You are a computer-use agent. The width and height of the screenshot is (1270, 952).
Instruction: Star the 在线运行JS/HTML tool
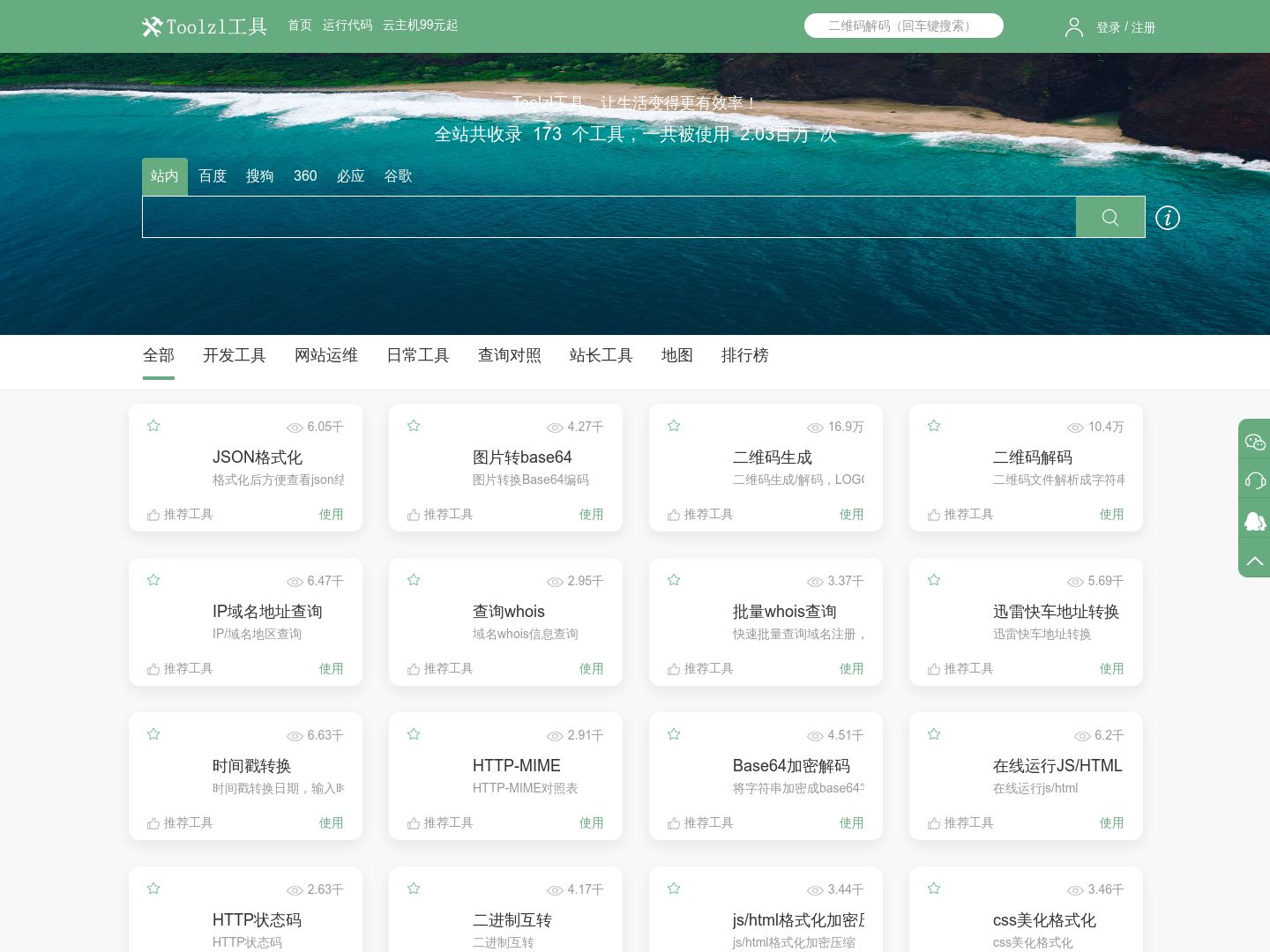934,734
